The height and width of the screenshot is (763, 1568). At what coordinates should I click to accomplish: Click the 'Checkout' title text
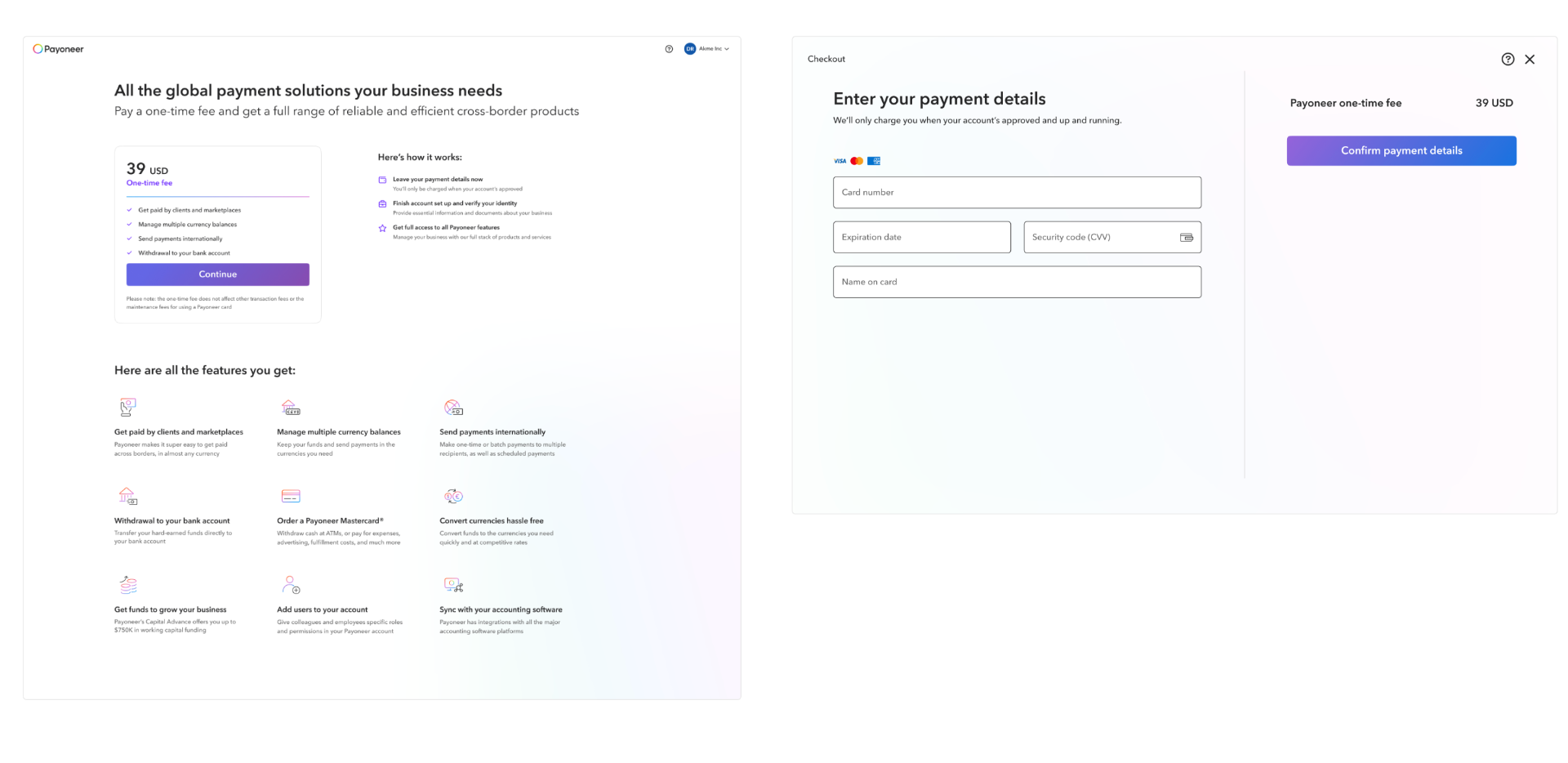(x=826, y=59)
